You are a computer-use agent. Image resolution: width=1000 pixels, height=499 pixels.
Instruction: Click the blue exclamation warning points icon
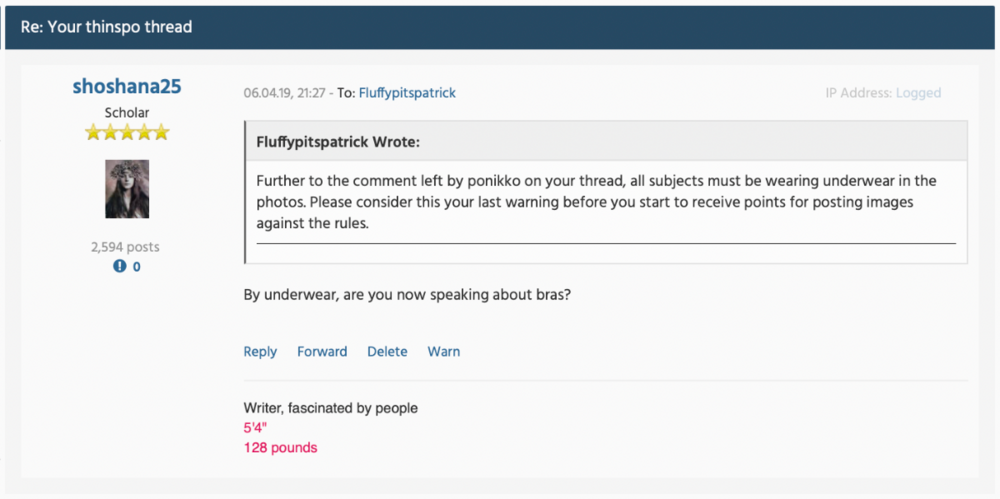point(119,266)
